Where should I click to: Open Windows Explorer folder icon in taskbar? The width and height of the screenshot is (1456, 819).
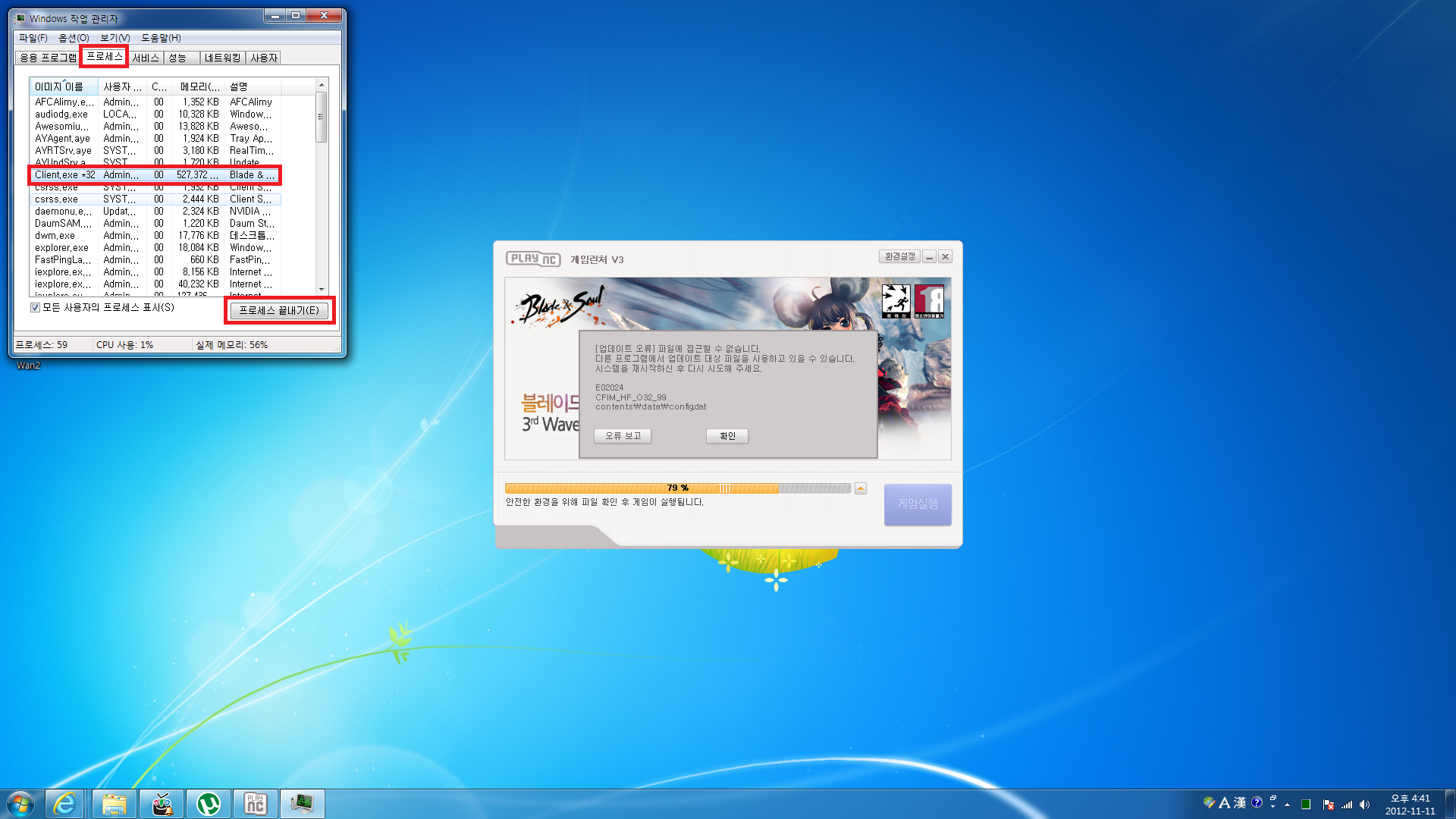point(114,804)
